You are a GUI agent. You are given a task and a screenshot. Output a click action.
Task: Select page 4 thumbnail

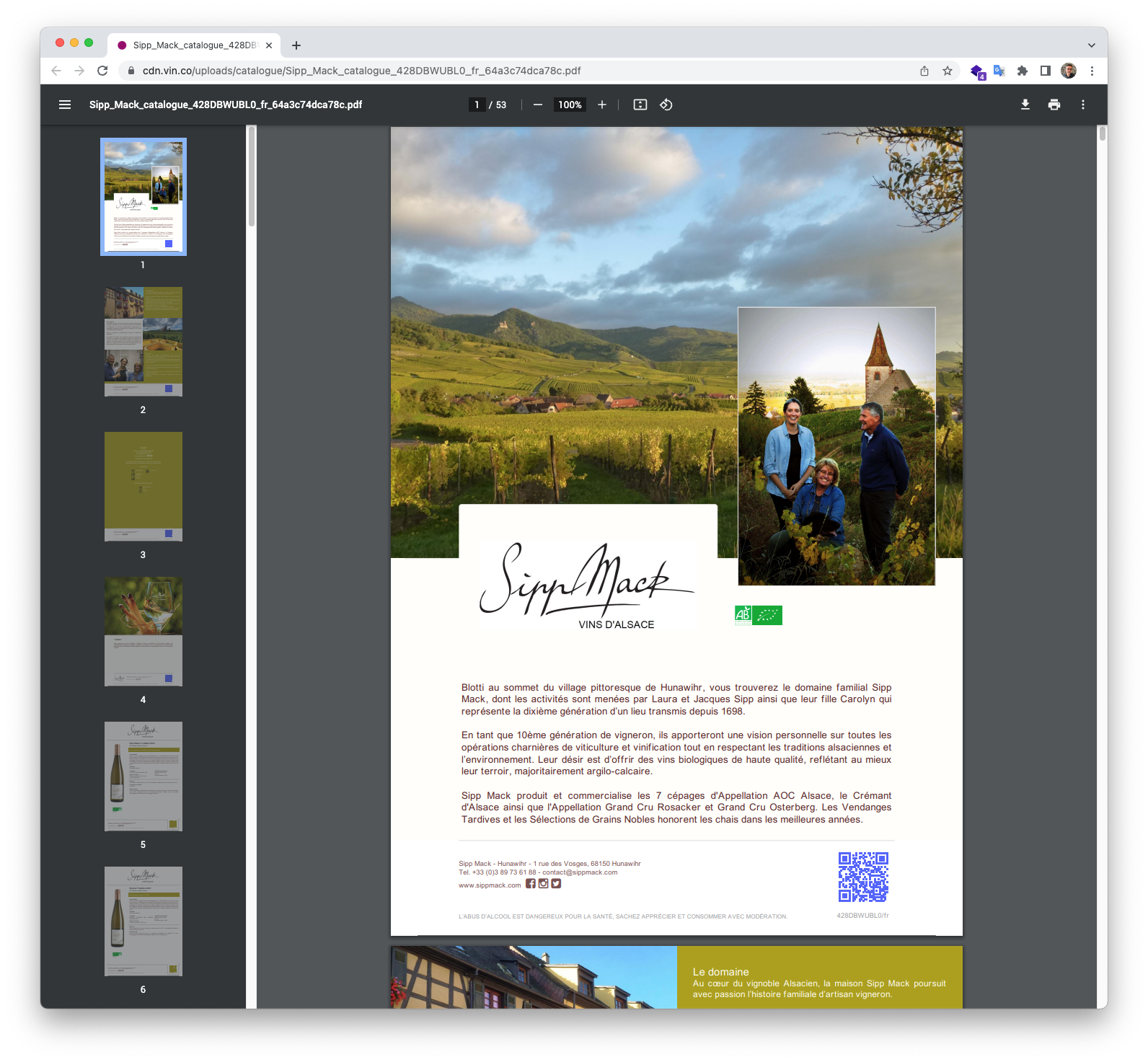tap(143, 632)
